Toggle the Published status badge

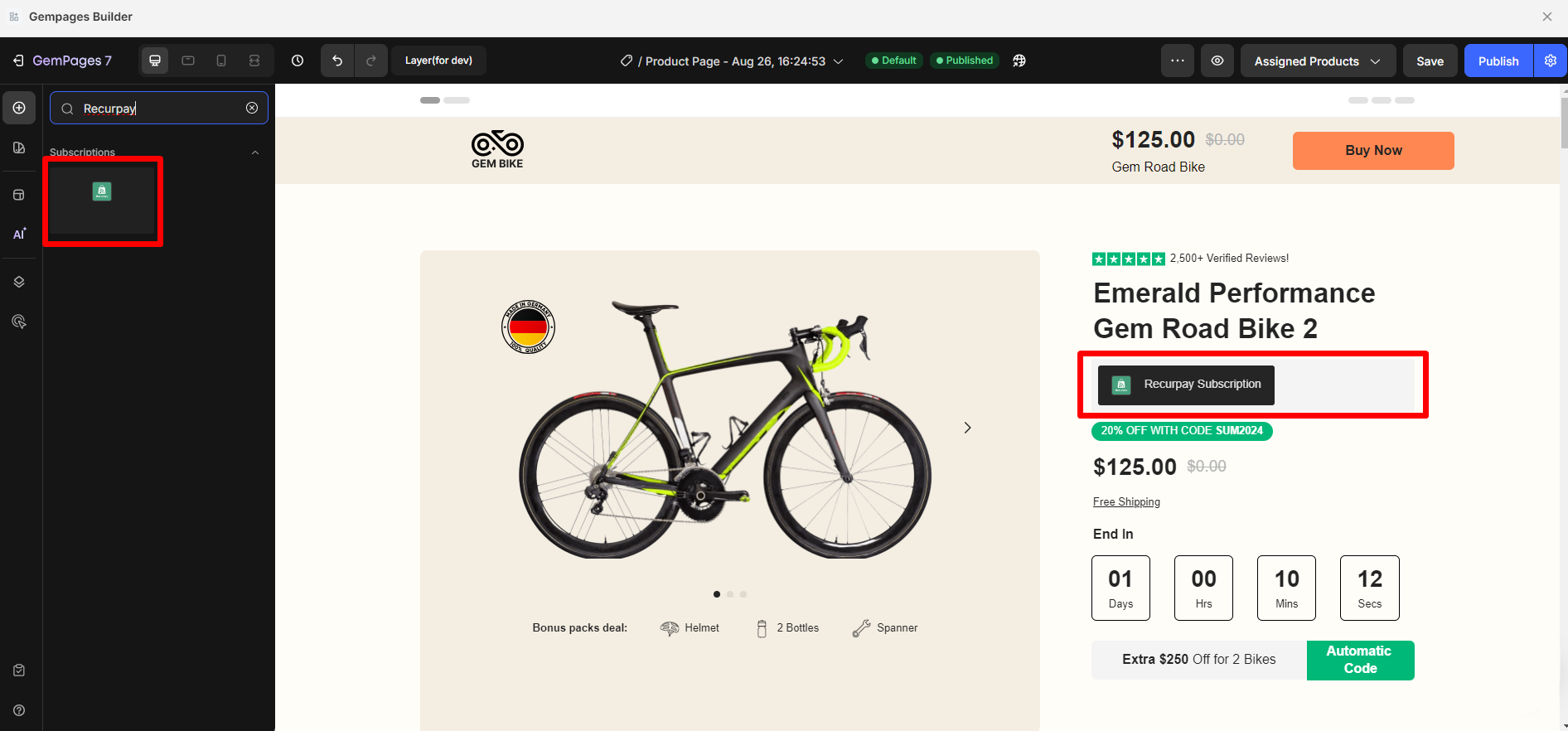[x=965, y=61]
